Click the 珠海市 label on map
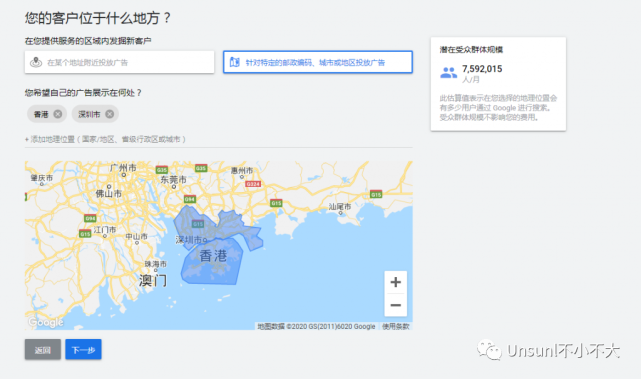Image resolution: width=641 pixels, height=379 pixels. pyautogui.click(x=155, y=264)
